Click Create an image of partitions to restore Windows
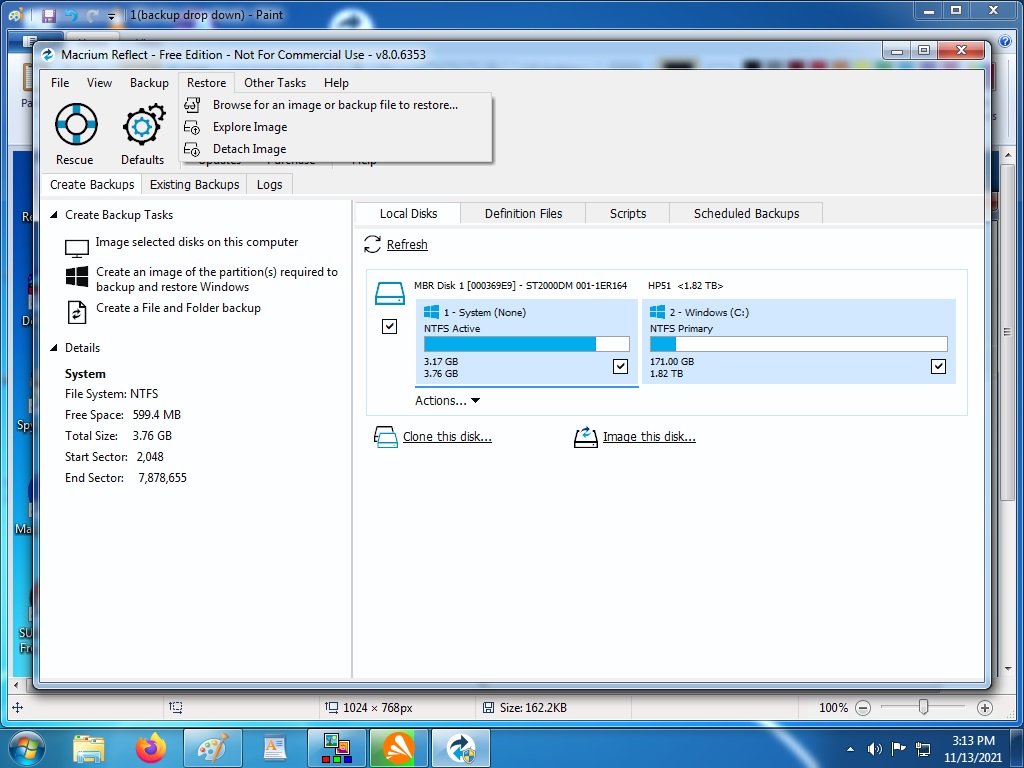 217,280
